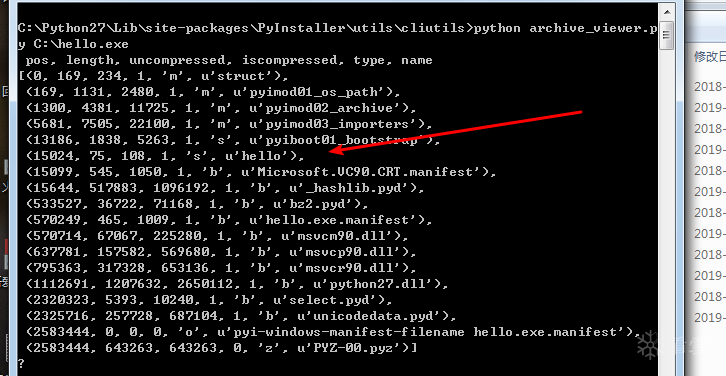Click the console scrollbar thumb grip
The image size is (726, 376).
[667, 35]
